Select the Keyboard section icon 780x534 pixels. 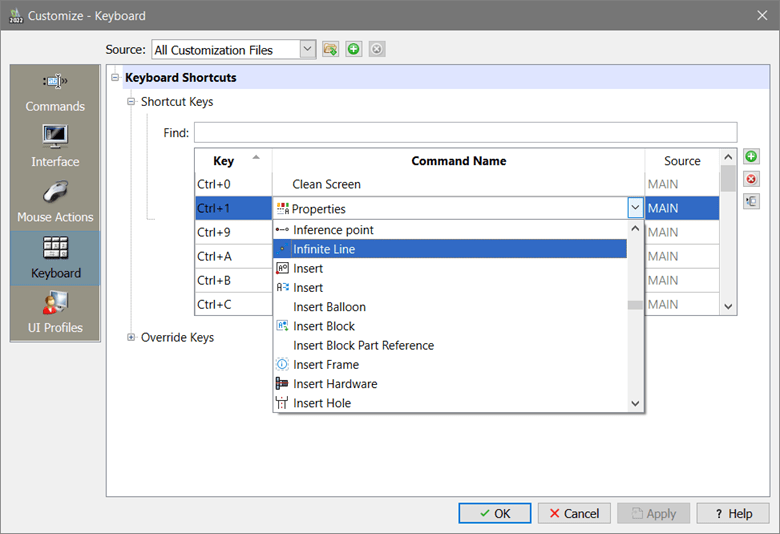[55, 247]
